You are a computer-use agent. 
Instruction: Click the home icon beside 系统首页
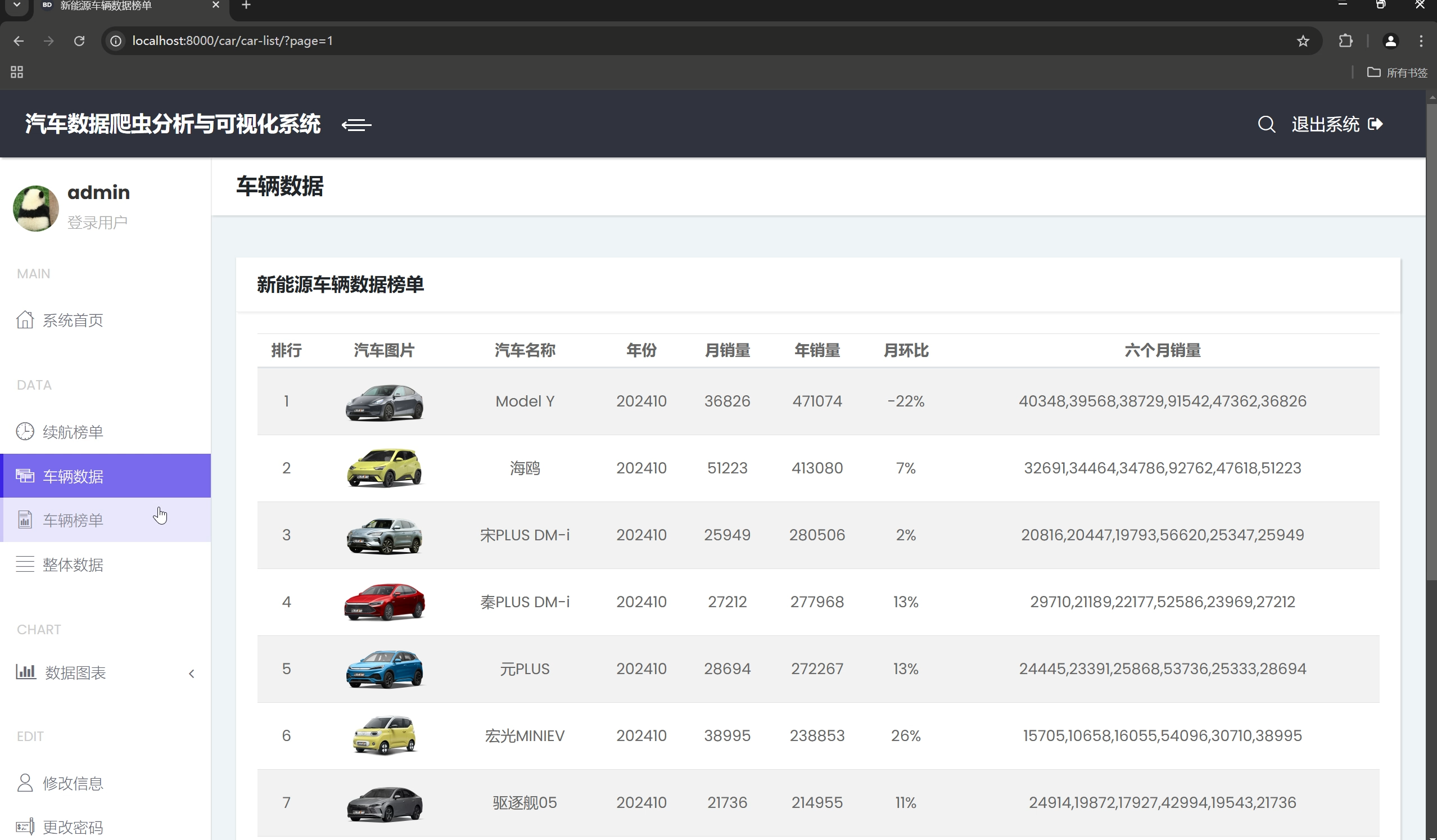pos(25,319)
